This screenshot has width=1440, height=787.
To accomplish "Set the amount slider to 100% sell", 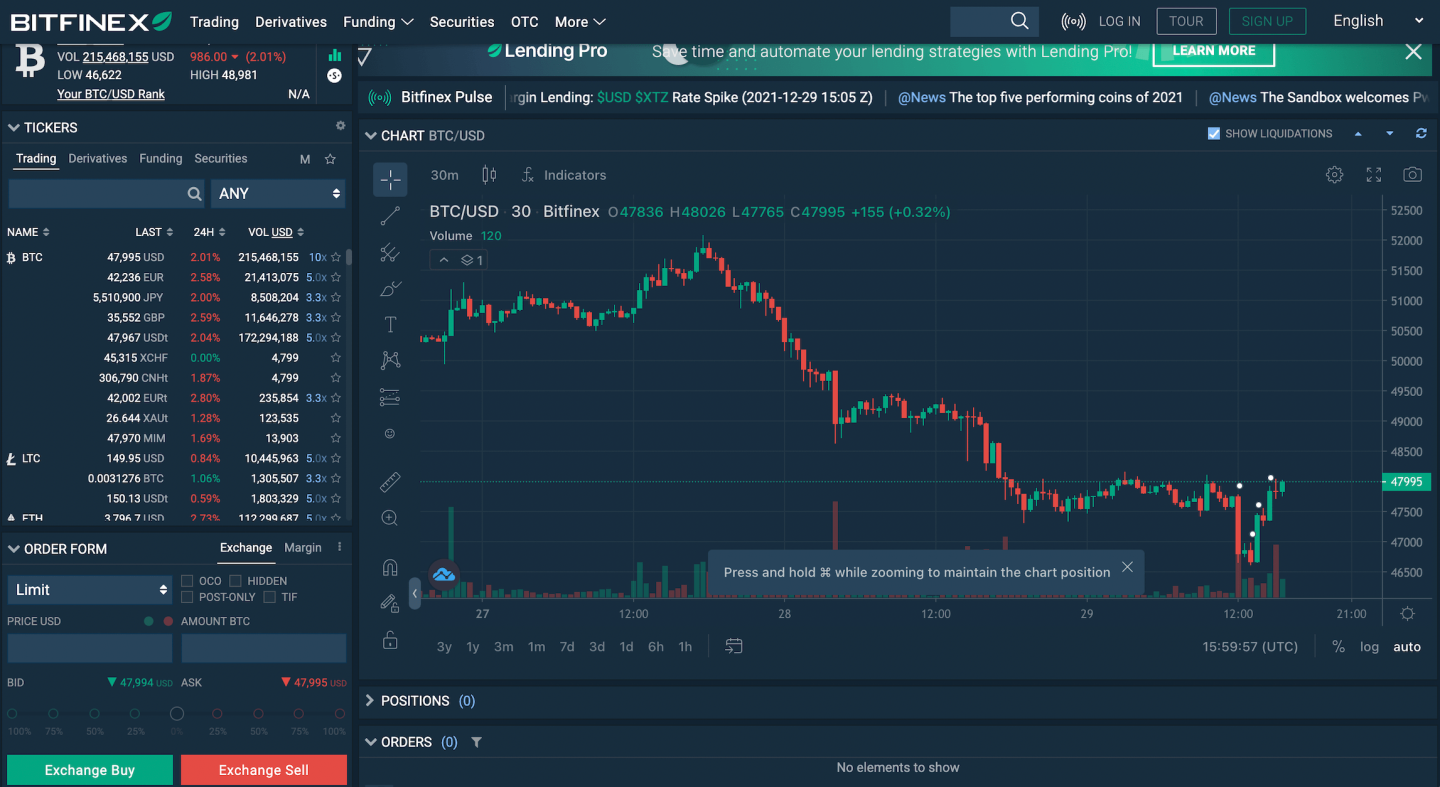I will 341,714.
